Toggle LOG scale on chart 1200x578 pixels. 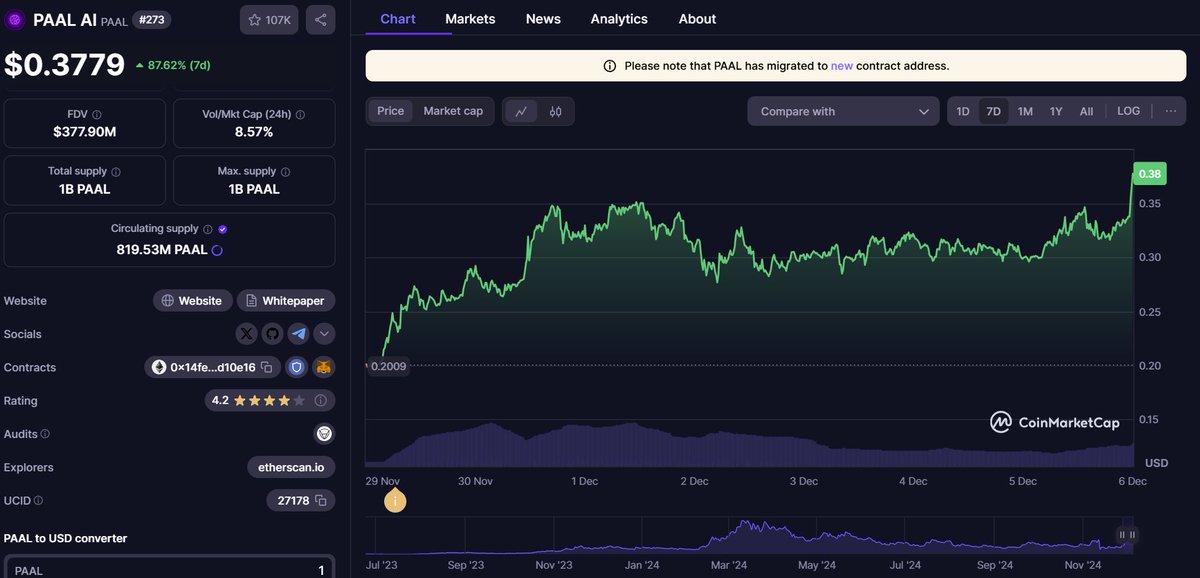[x=1128, y=111]
